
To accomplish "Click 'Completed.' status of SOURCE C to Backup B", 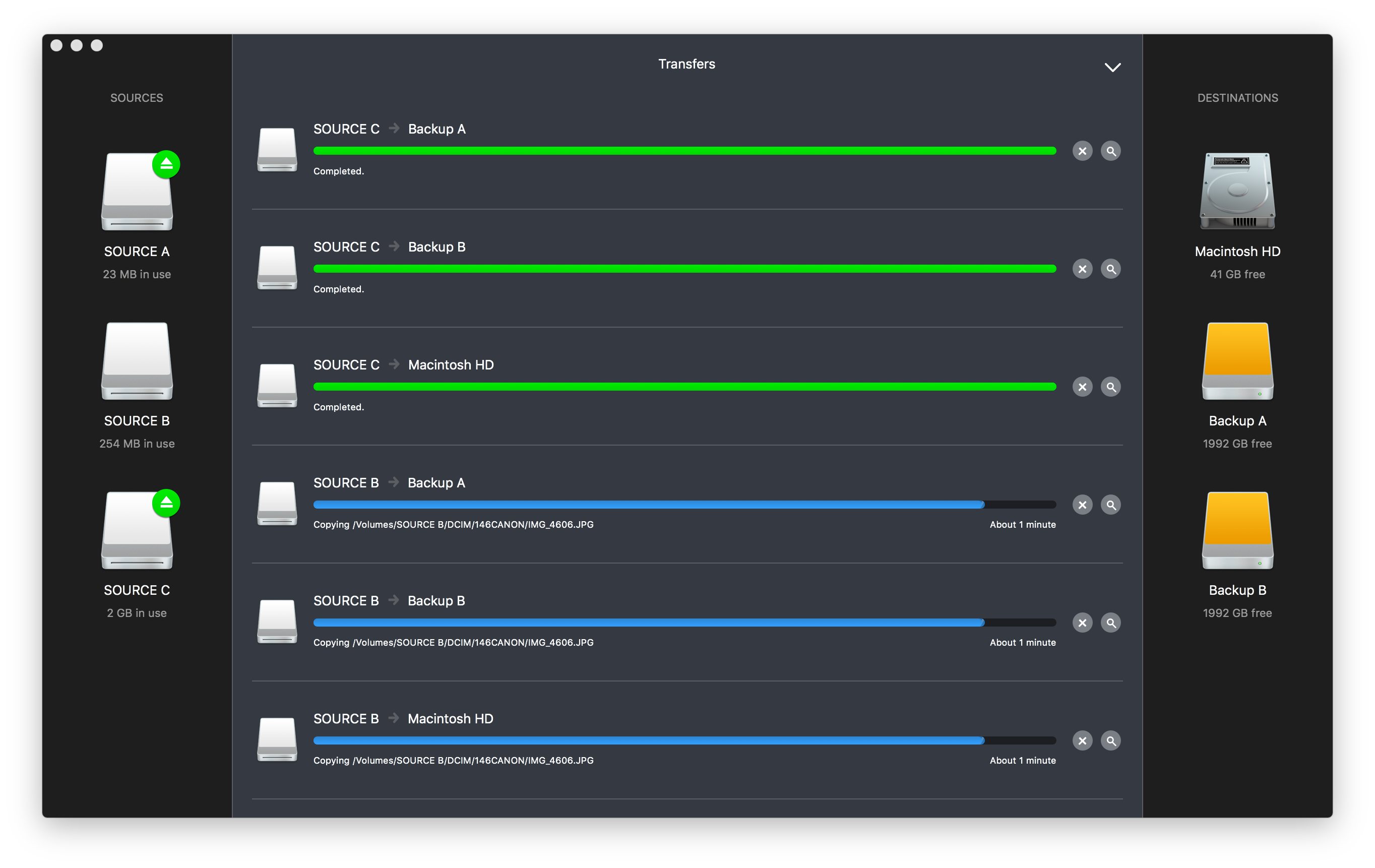I will (x=339, y=289).
